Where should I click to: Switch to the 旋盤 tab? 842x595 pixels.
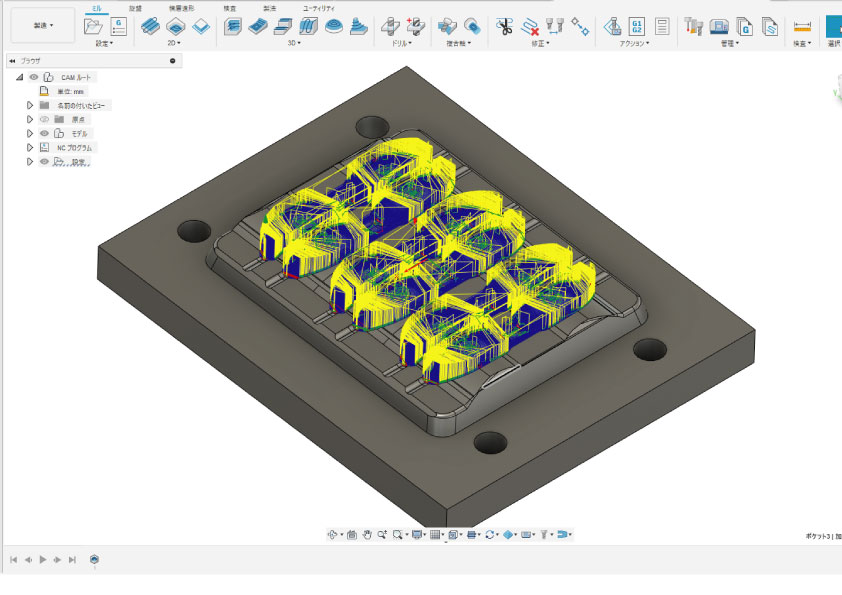pos(135,9)
